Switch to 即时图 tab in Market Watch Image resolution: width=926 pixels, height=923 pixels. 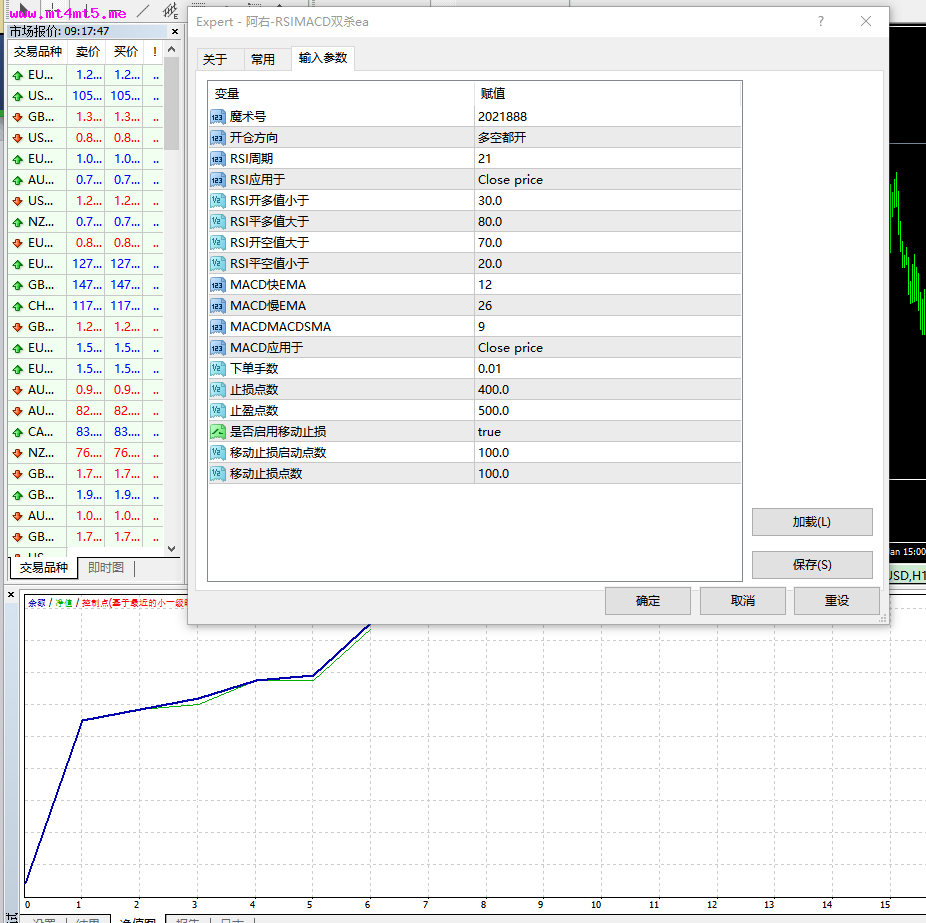[106, 568]
